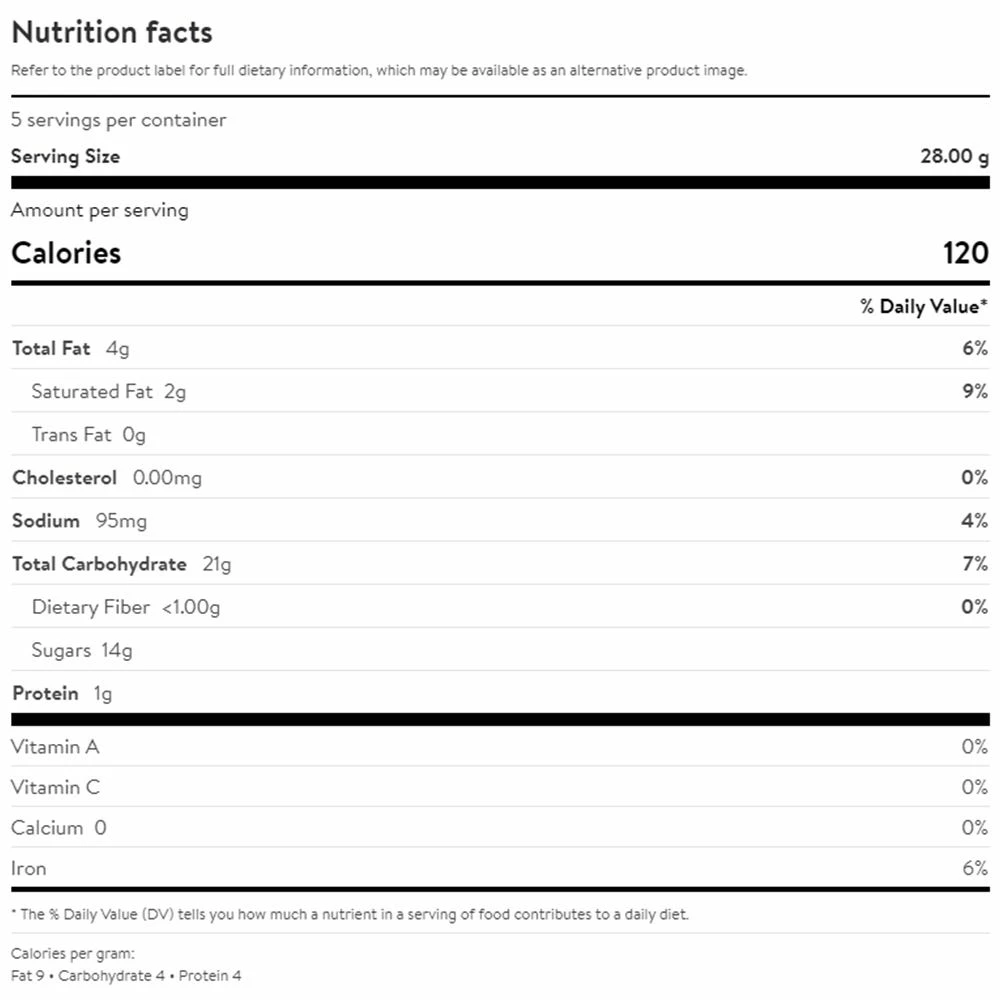Viewport: 1000px width, 1000px height.
Task: Select the Total Fat row label
Action: (51, 348)
